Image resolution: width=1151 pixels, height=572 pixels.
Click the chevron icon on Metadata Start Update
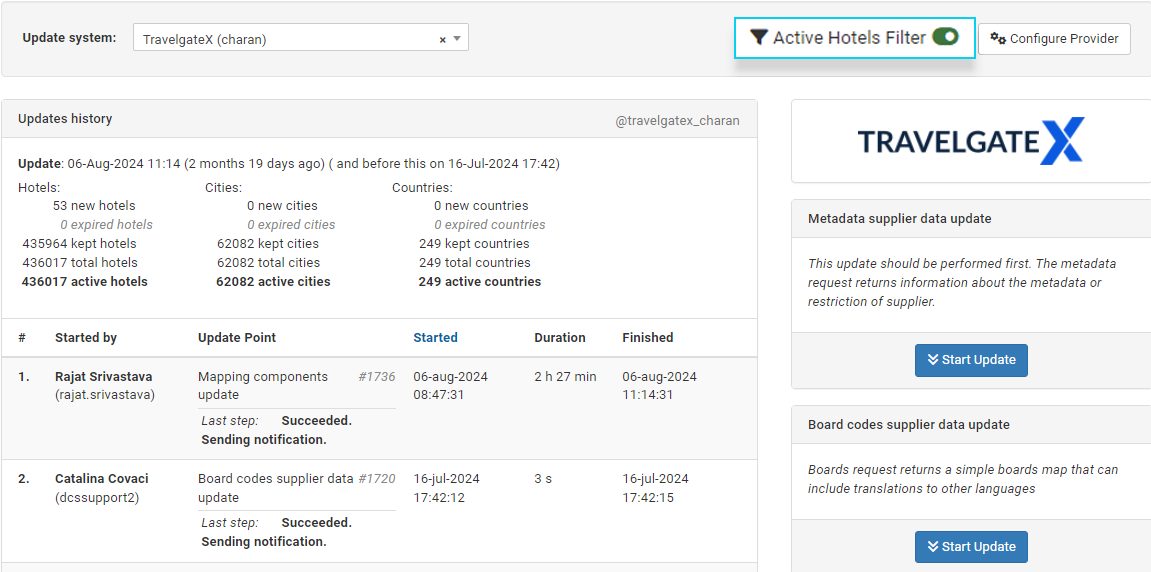click(x=932, y=360)
